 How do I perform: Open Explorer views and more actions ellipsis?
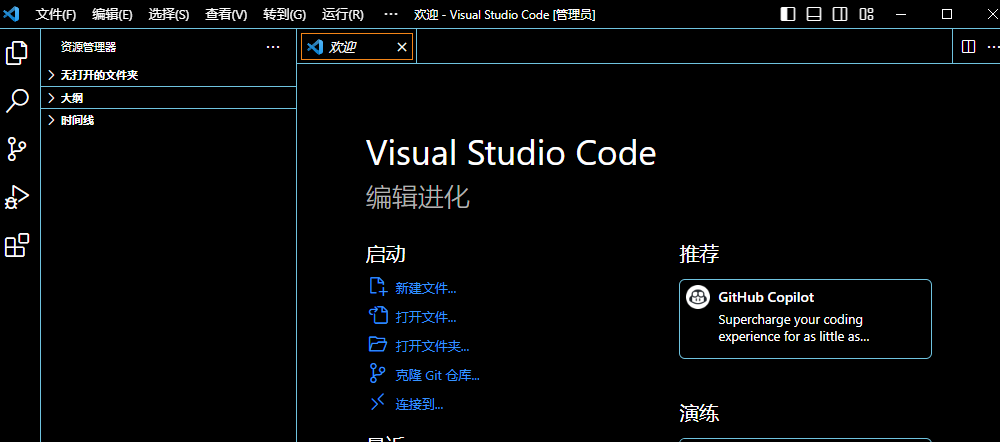coord(273,47)
